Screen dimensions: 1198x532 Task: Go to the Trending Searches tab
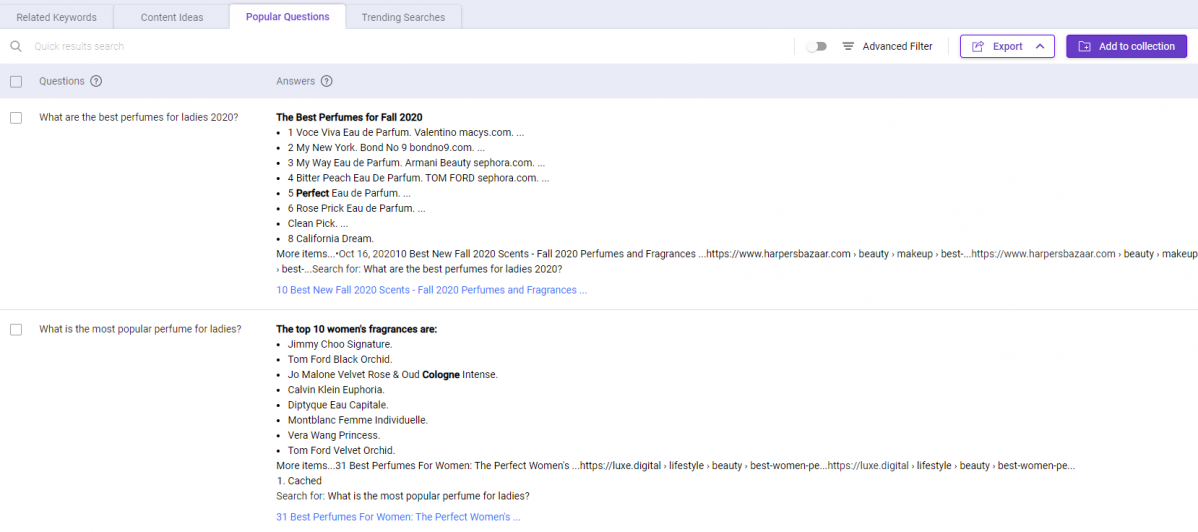pyautogui.click(x=403, y=17)
